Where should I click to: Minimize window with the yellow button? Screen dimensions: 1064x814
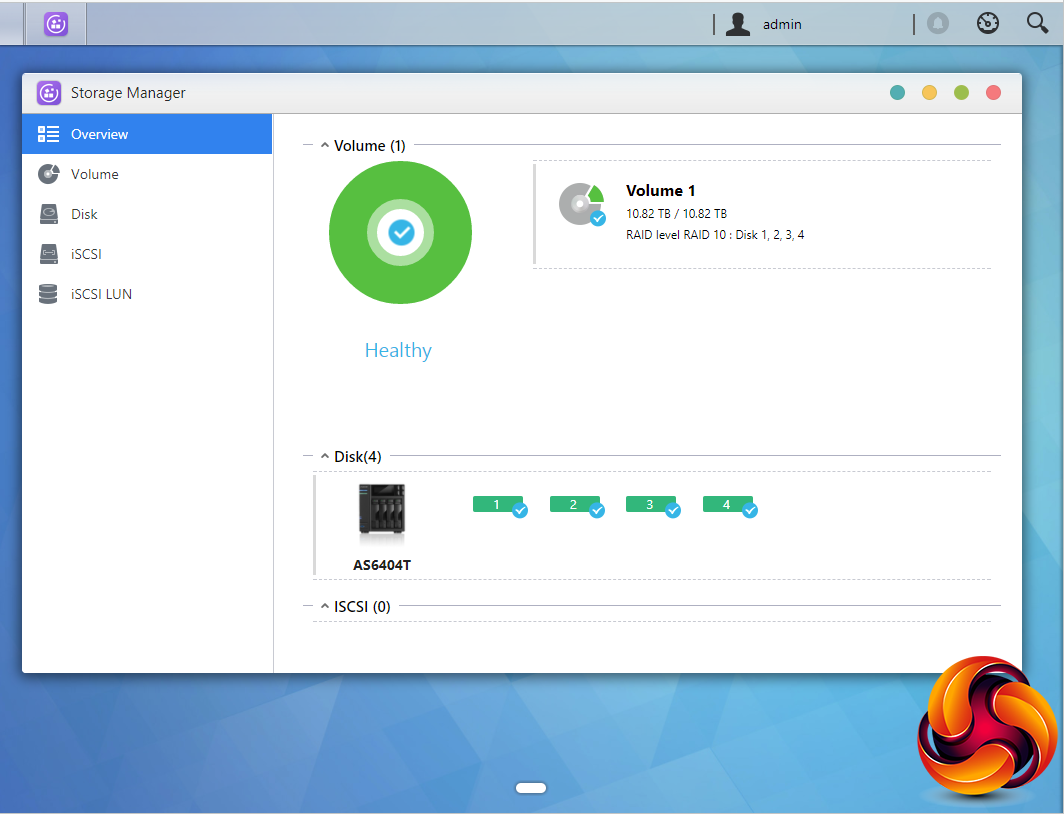coord(929,93)
